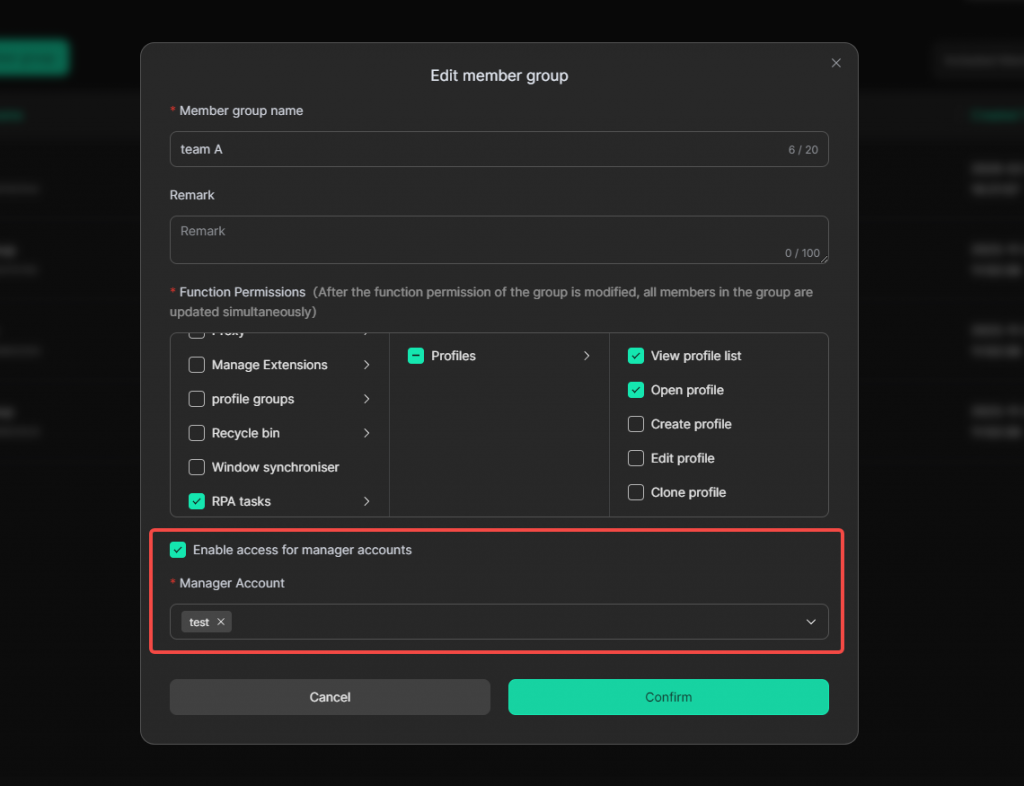Disable access for manager accounts

178,550
